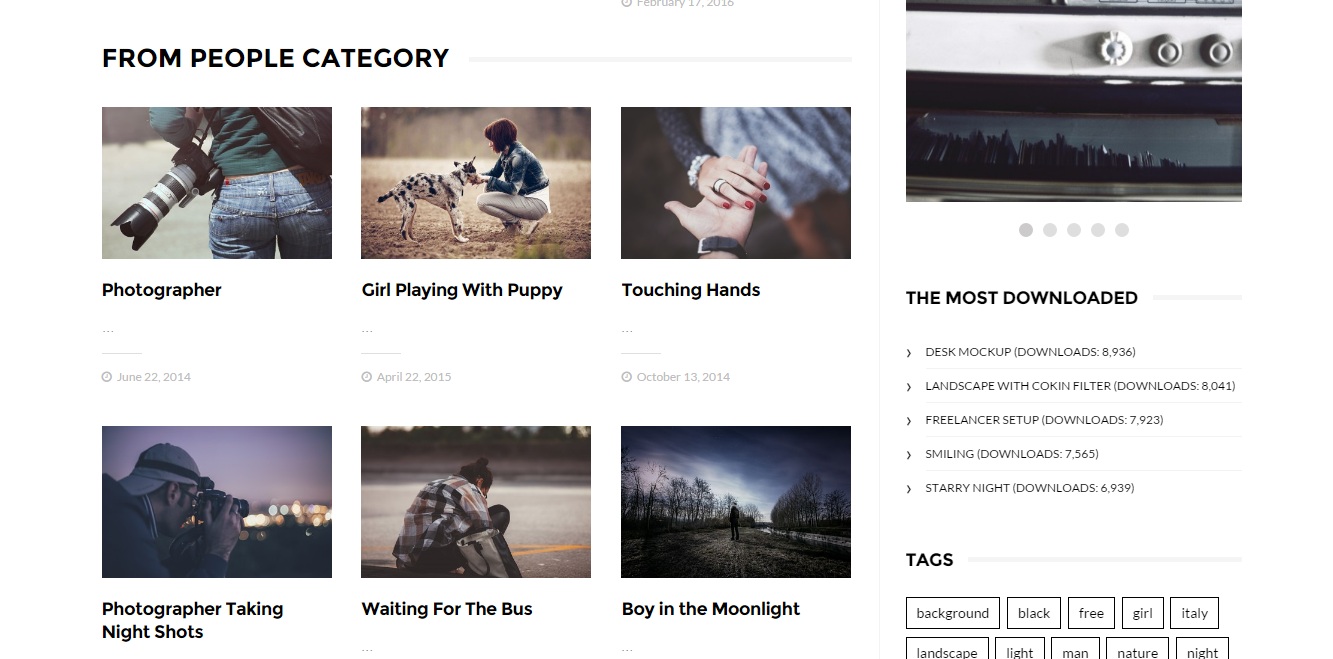1333x659 pixels.
Task: Open the girl tag
Action: tap(1143, 613)
